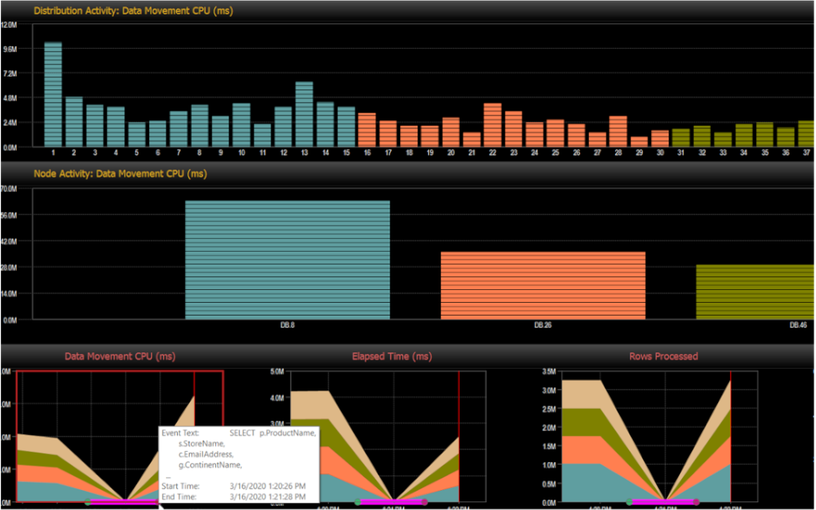Select distribution bar 1 in Distribution Activity chart
816x510 pixels.
(x=53, y=94)
